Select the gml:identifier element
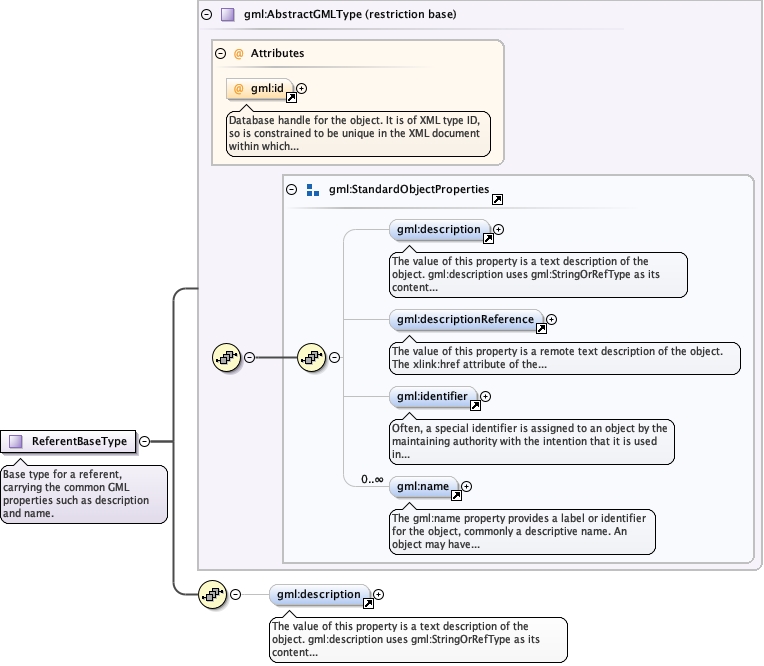 (433, 397)
